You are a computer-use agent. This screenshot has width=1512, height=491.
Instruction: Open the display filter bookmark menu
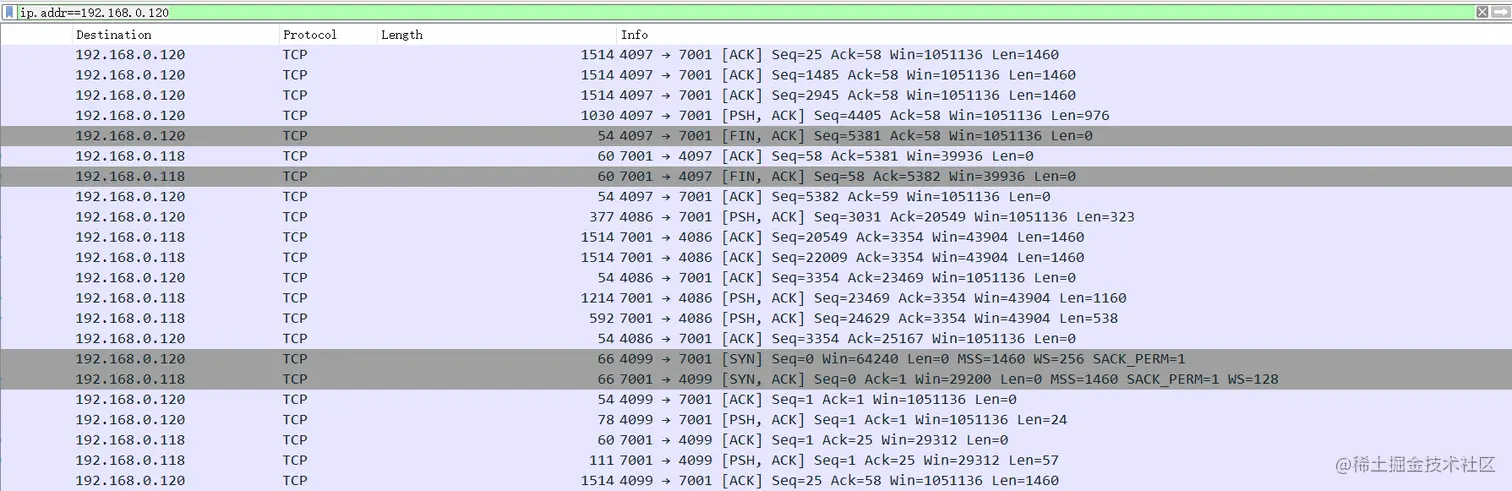click(9, 12)
